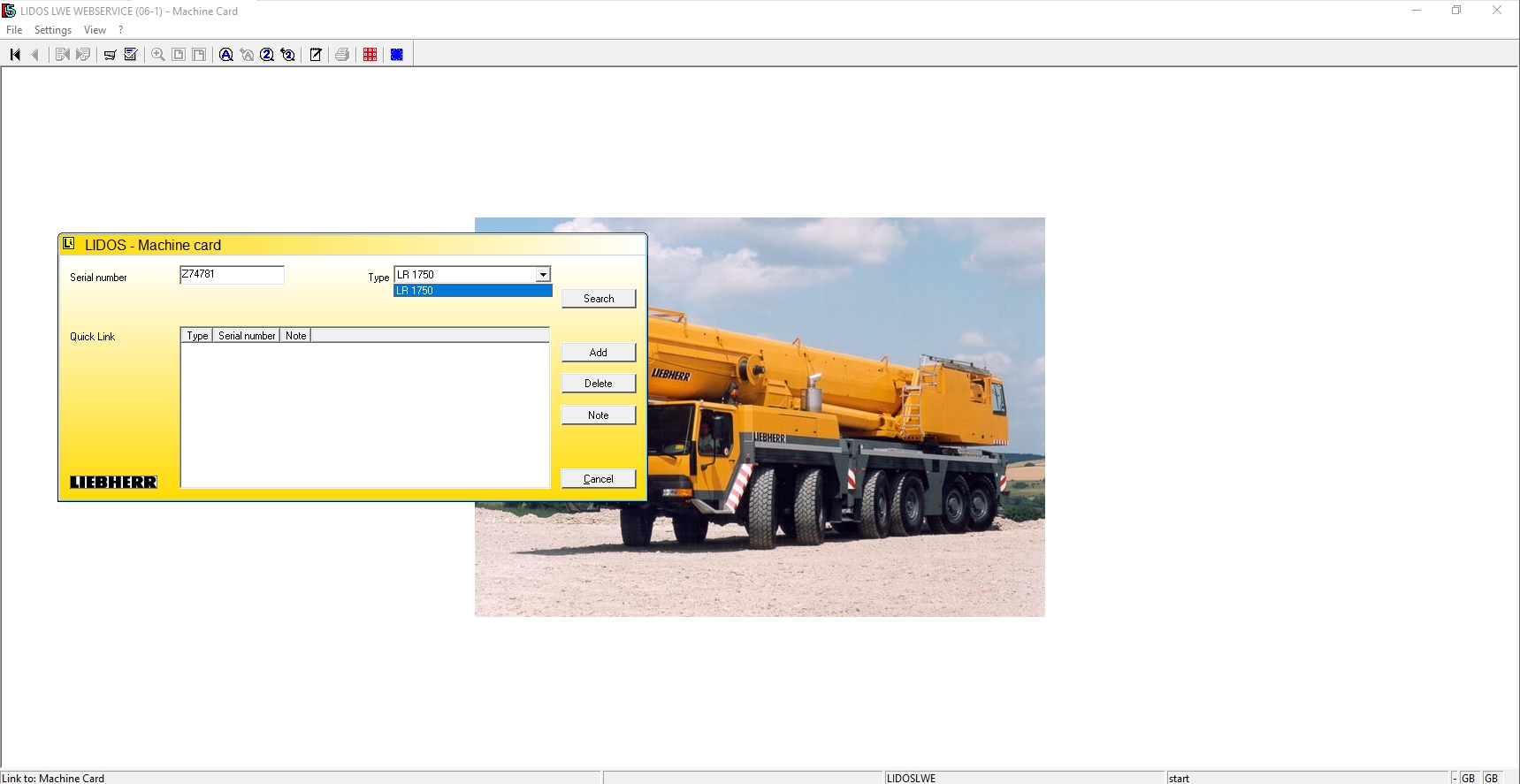Screen dimensions: 1520x784
Task: Click the first 'GB' status bar indicator
Action: [1468, 779]
